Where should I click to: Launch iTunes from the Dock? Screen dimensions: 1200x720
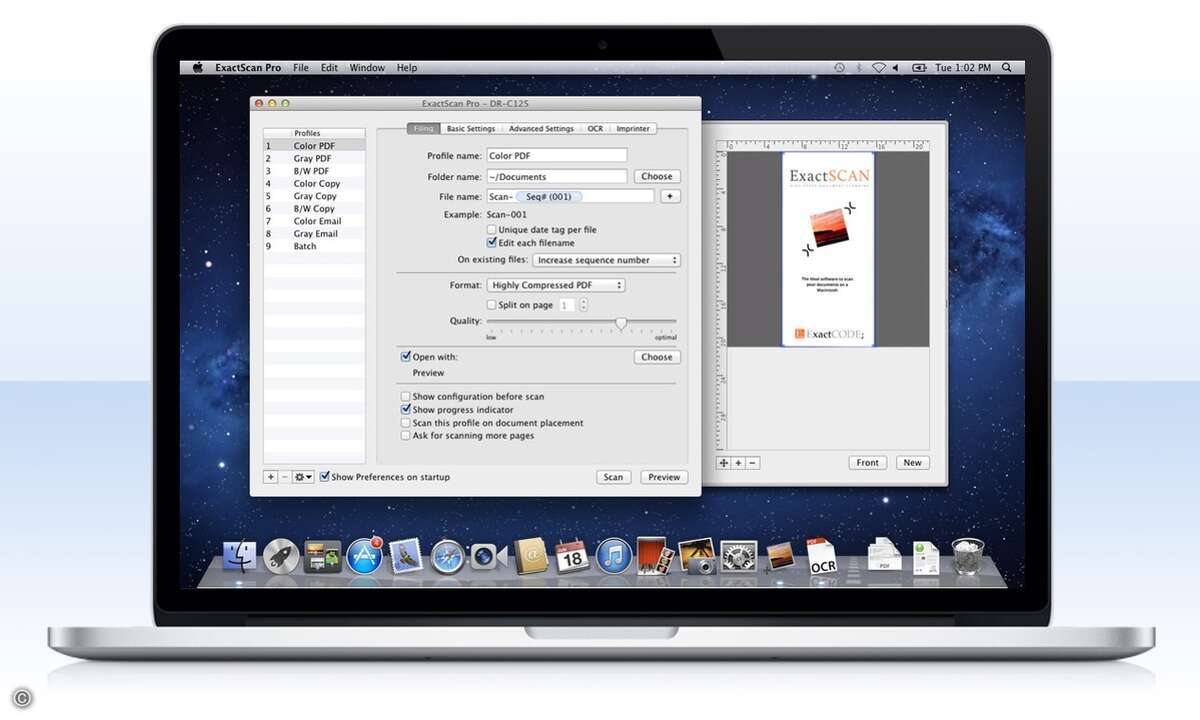pos(613,556)
